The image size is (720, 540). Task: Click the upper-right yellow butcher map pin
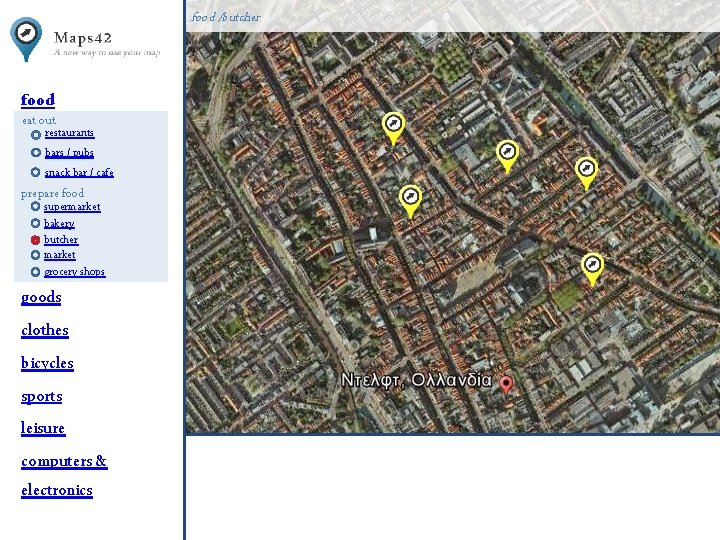tap(586, 174)
